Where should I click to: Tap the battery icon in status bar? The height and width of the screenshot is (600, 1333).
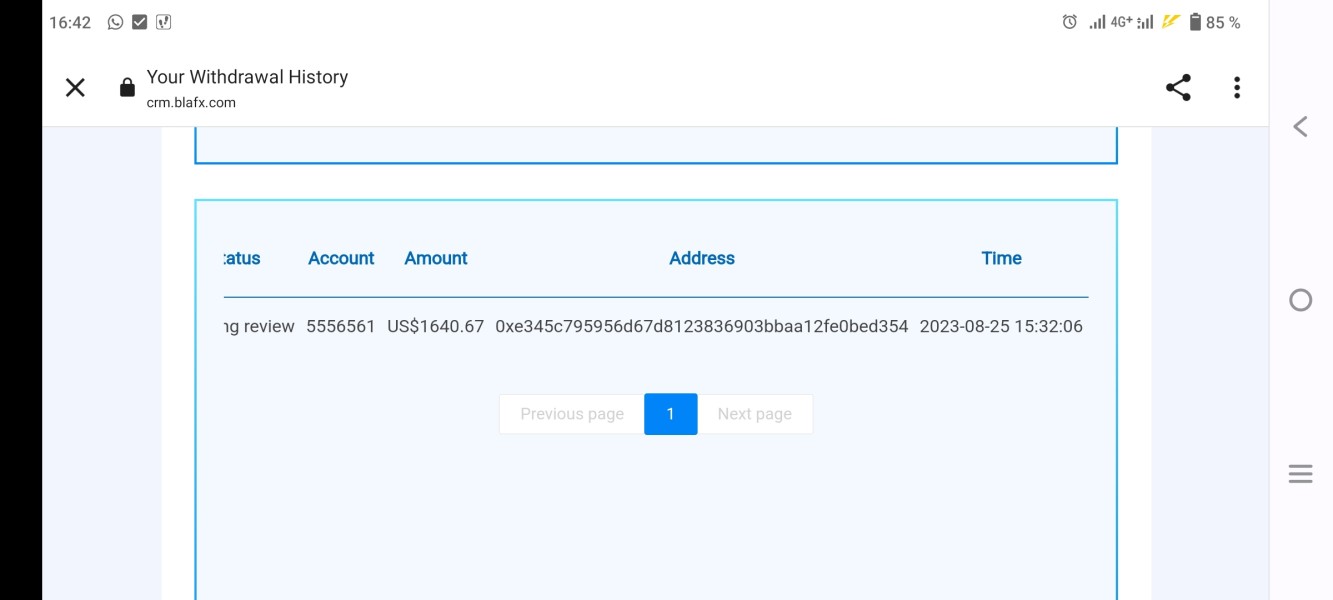[x=1195, y=22]
